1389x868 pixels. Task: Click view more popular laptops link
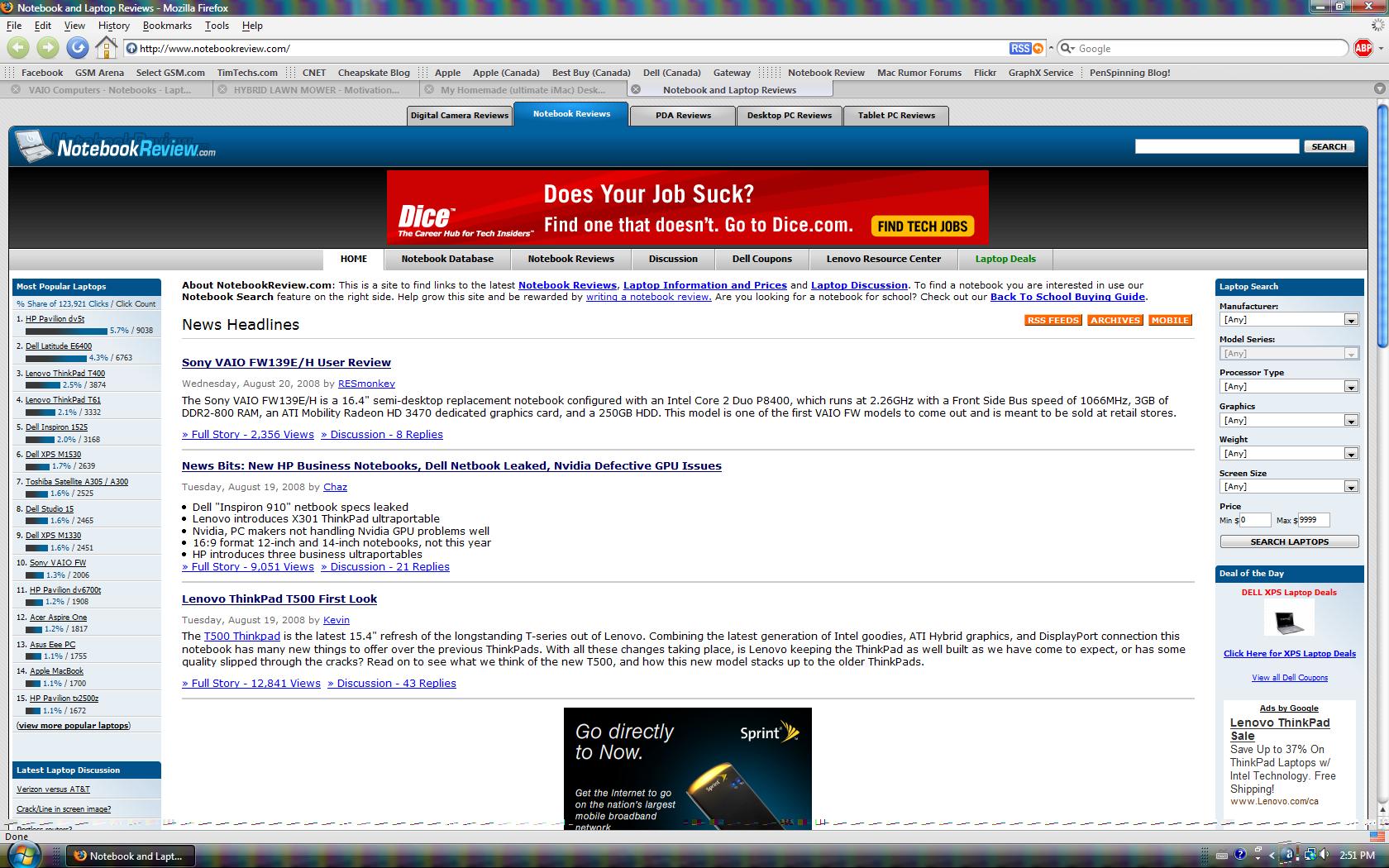tap(74, 725)
